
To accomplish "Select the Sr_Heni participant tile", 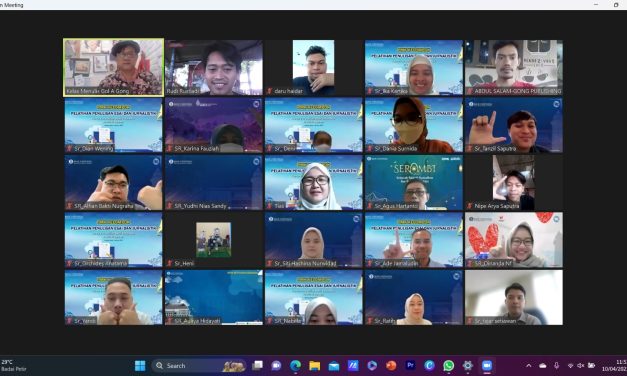I will pyautogui.click(x=214, y=240).
